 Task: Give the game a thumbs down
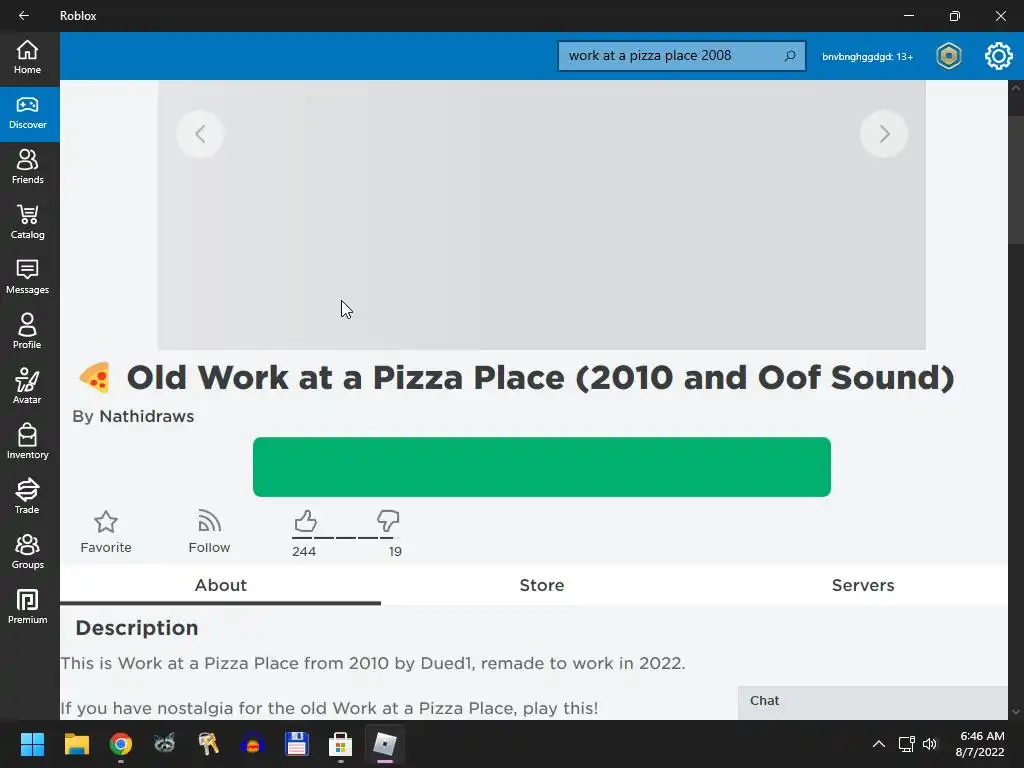(x=388, y=520)
